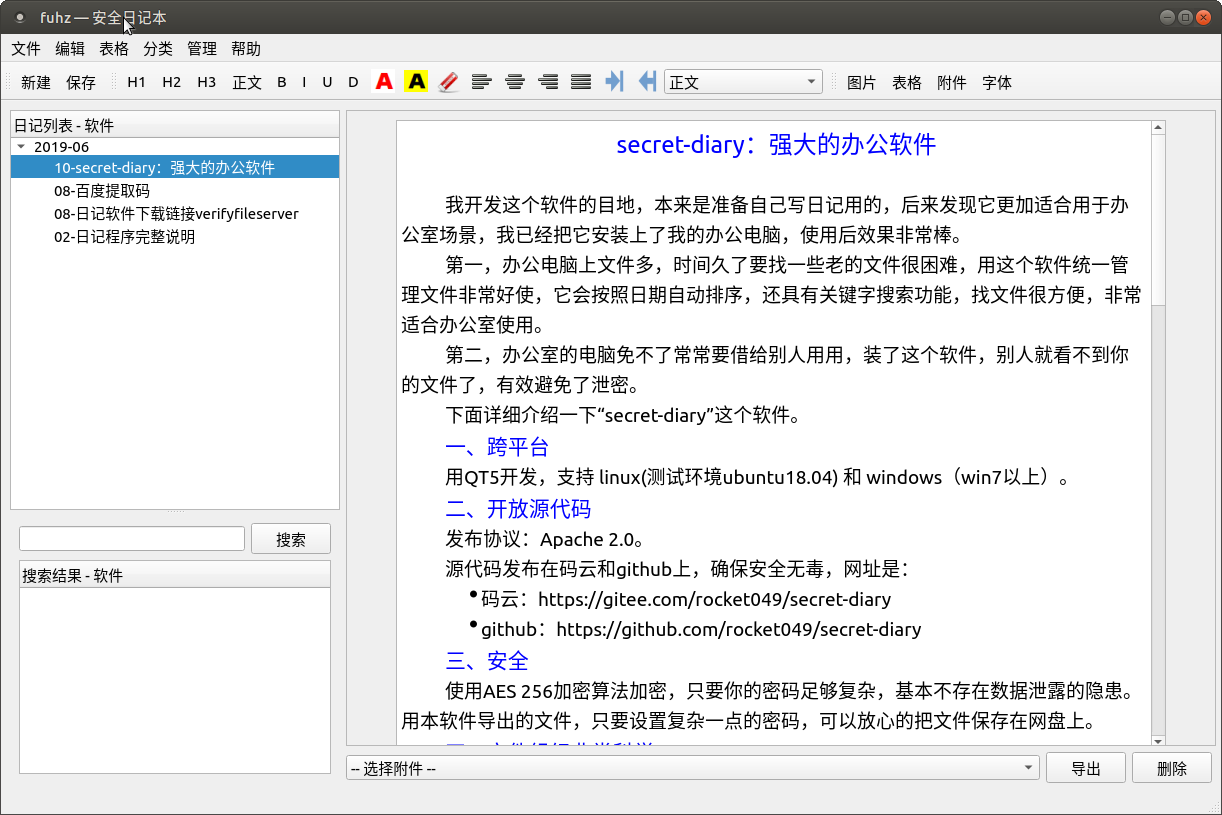Apply H1 heading style
Image resolution: width=1222 pixels, height=815 pixels.
click(137, 82)
